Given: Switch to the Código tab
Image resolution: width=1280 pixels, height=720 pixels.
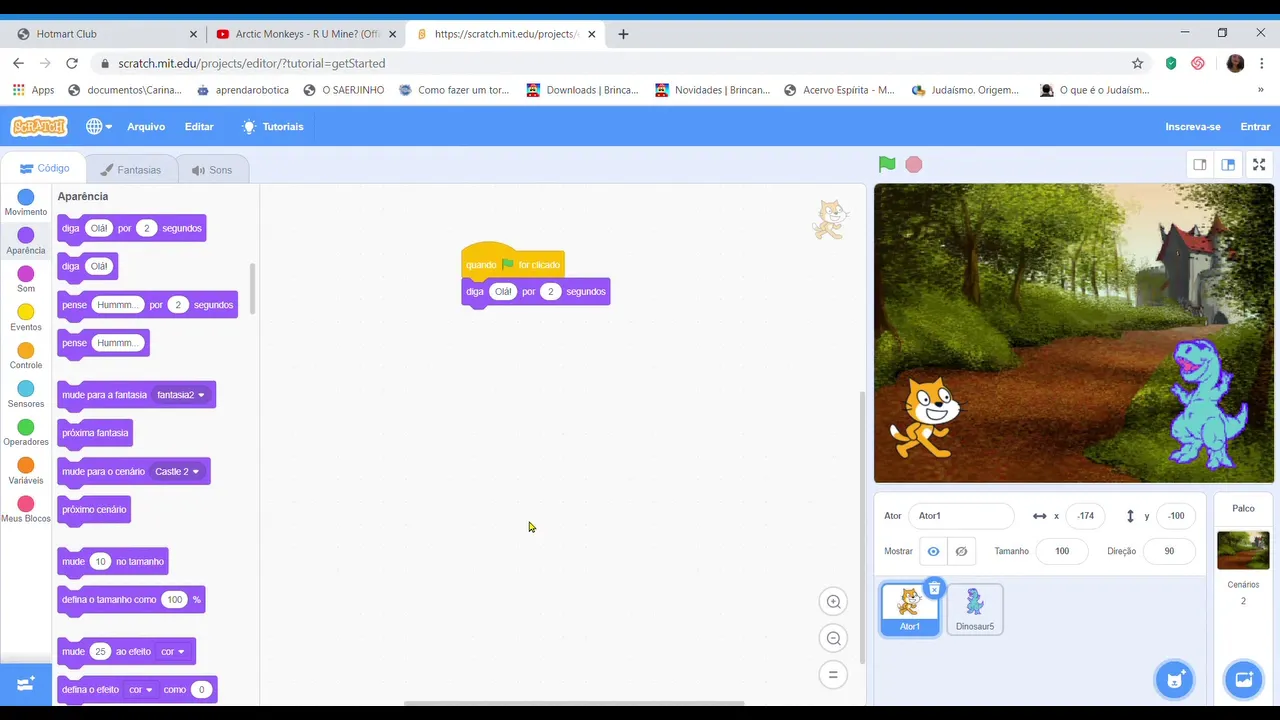Looking at the screenshot, I should 44,169.
